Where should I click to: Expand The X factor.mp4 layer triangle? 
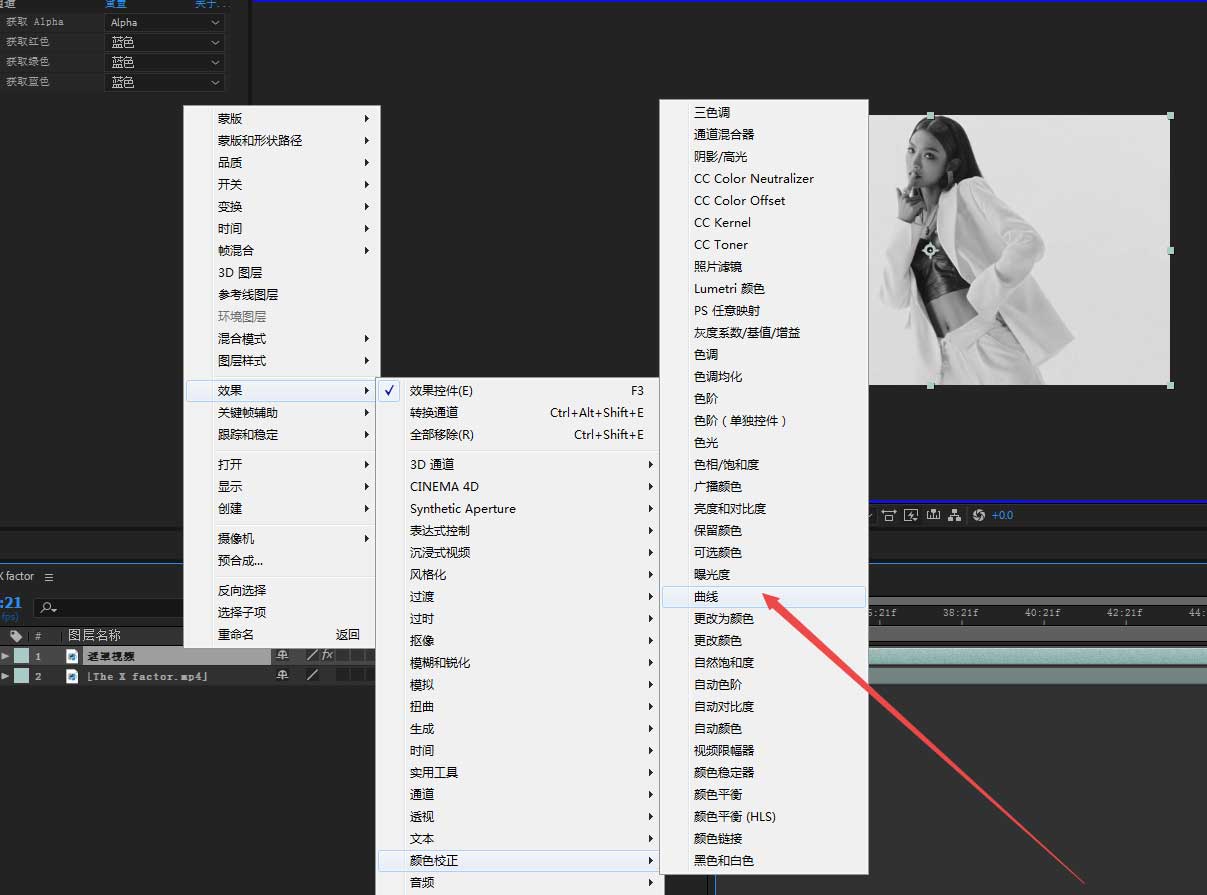click(x=5, y=677)
